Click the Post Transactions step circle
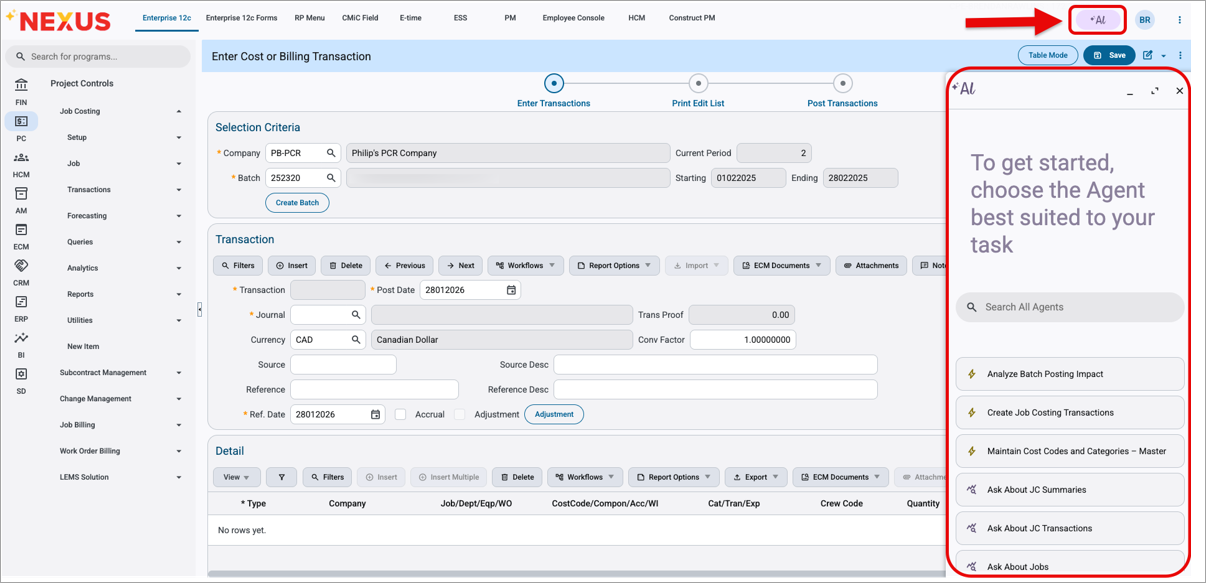This screenshot has height=583, width=1206. coord(843,83)
